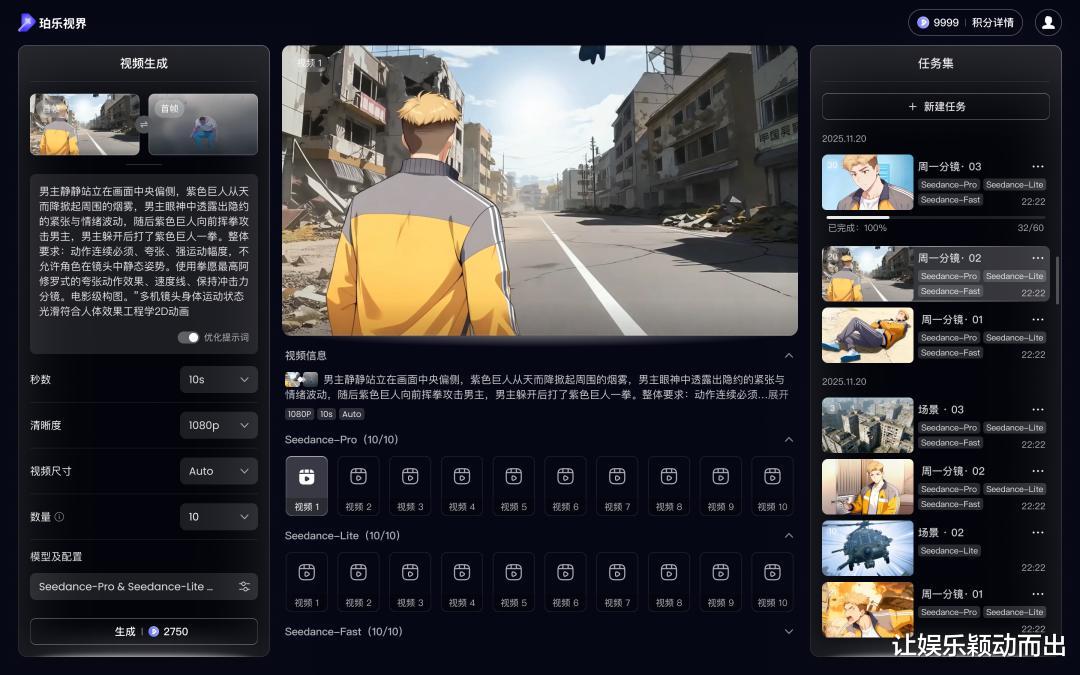The image size is (1080, 675).
Task: Click 展开 to expand video description
Action: click(x=778, y=395)
